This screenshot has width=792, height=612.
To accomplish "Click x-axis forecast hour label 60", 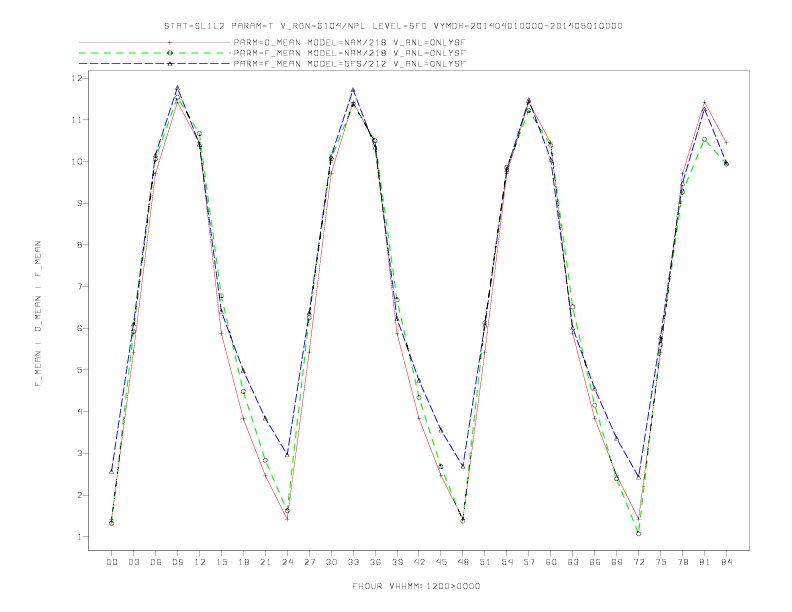I will point(551,562).
